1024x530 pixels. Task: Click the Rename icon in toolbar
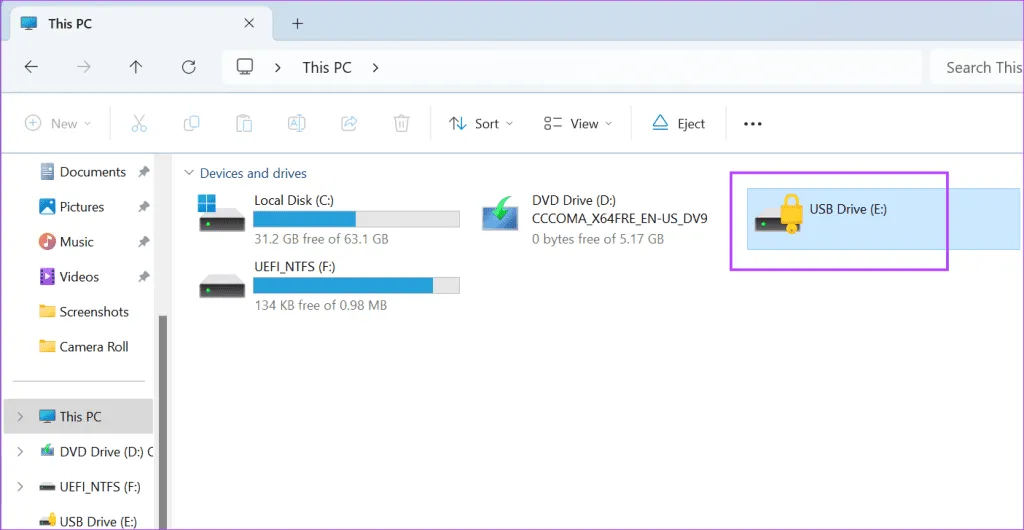296,124
